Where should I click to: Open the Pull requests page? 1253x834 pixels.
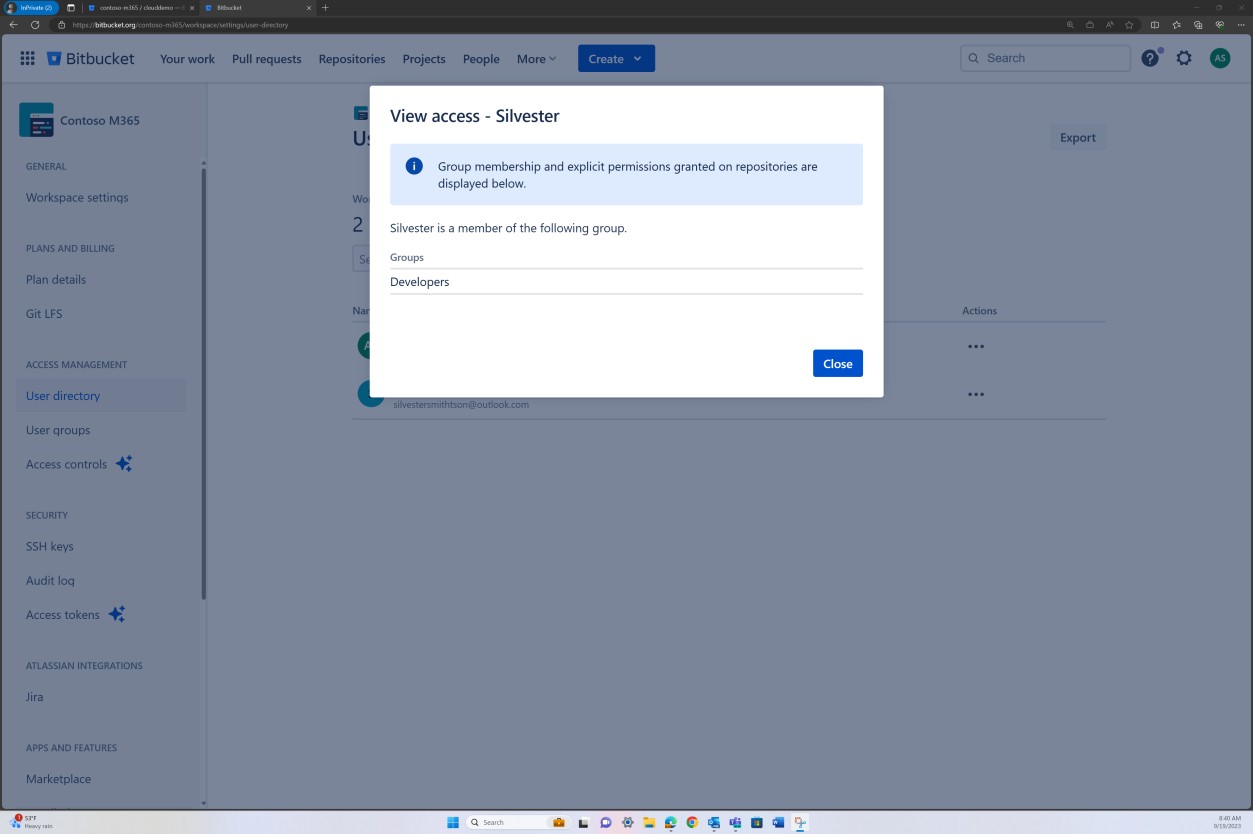click(266, 58)
